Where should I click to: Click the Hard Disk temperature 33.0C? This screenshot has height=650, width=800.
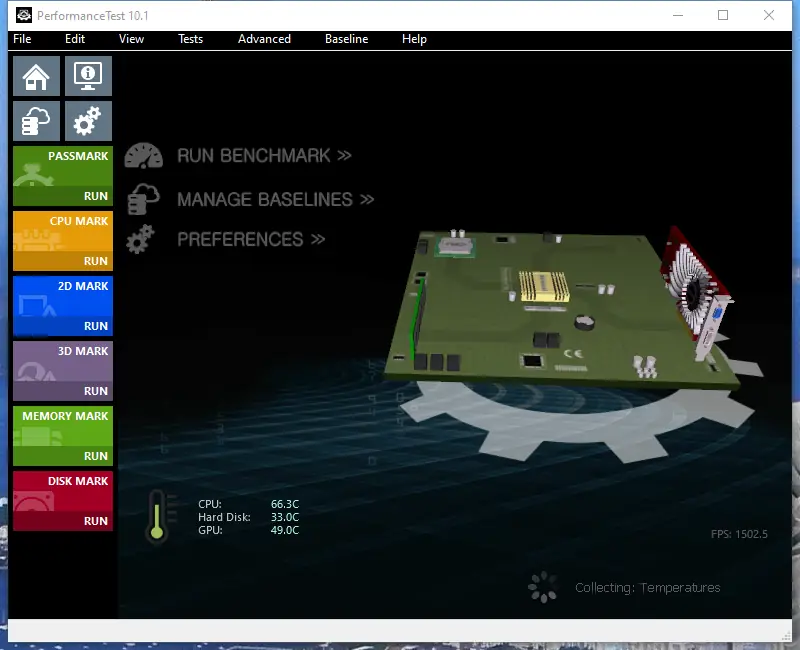pos(285,517)
